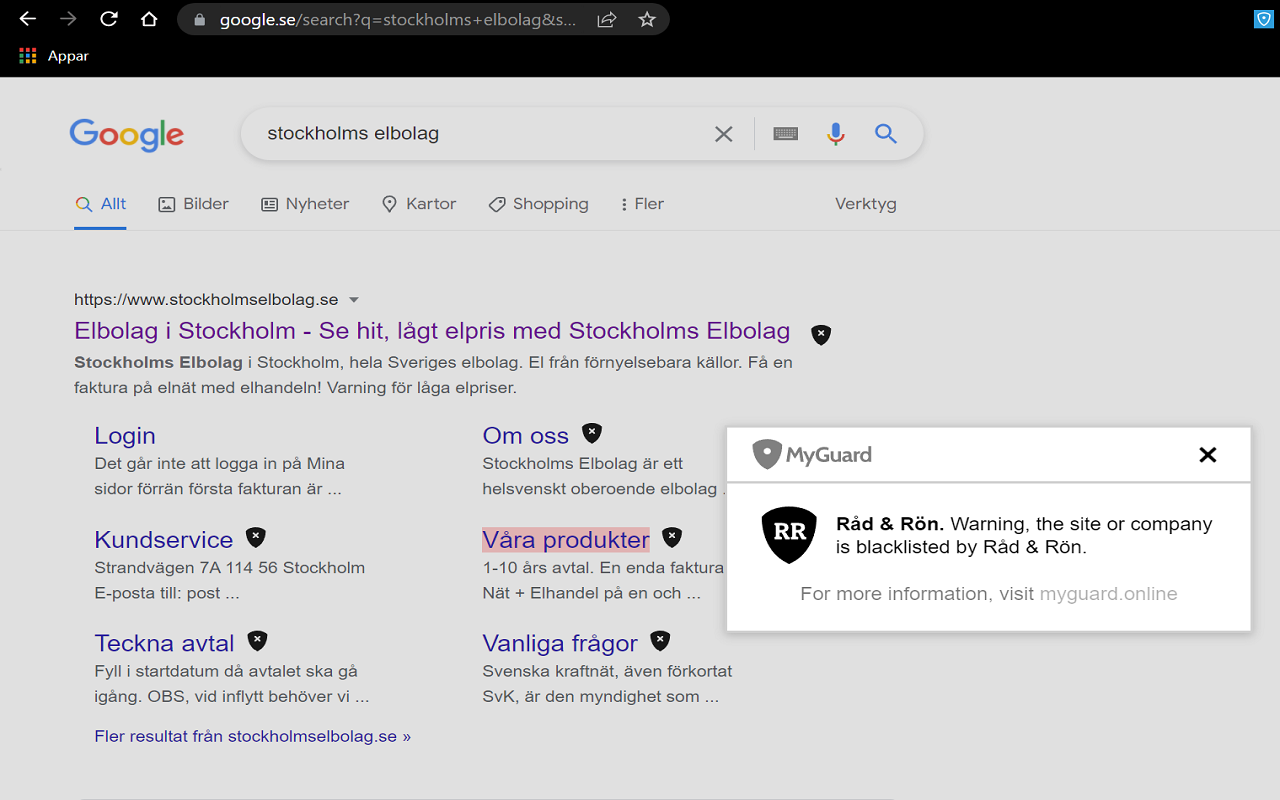Open the MyGuard extension icon in toolbar
The height and width of the screenshot is (800, 1280).
coord(1264,19)
